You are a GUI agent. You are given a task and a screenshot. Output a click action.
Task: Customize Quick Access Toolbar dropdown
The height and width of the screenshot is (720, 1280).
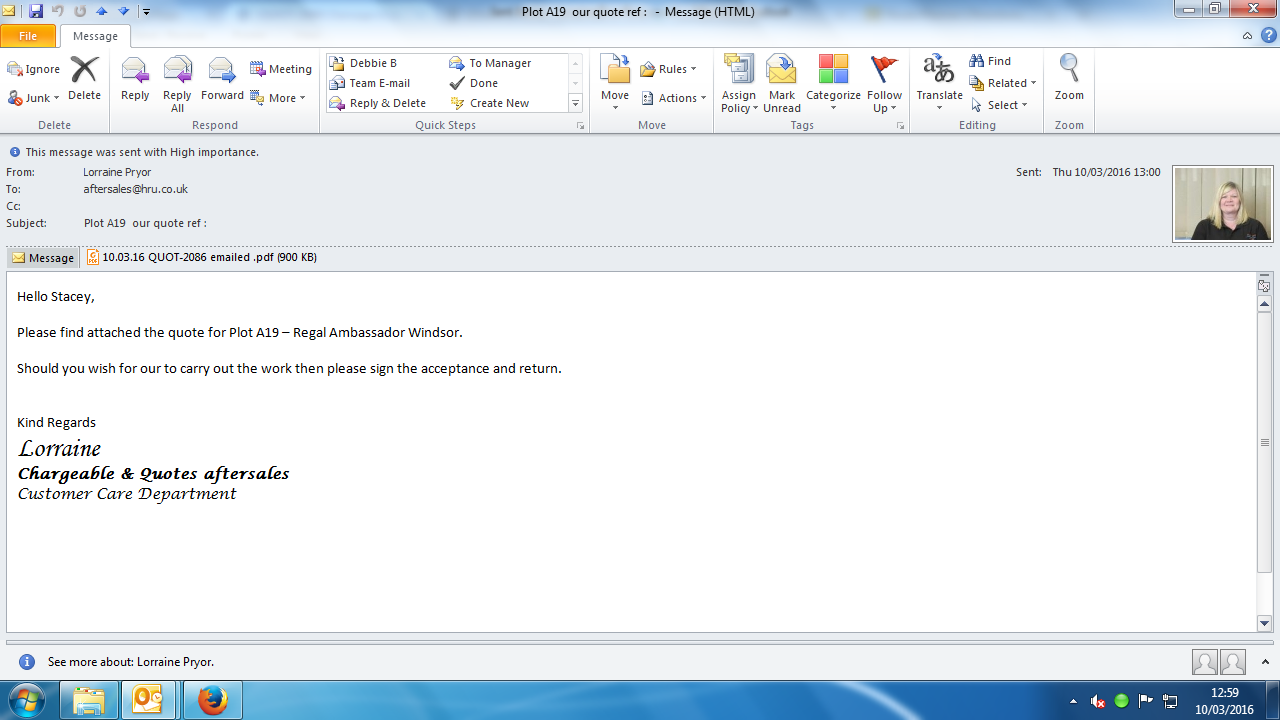click(x=146, y=12)
